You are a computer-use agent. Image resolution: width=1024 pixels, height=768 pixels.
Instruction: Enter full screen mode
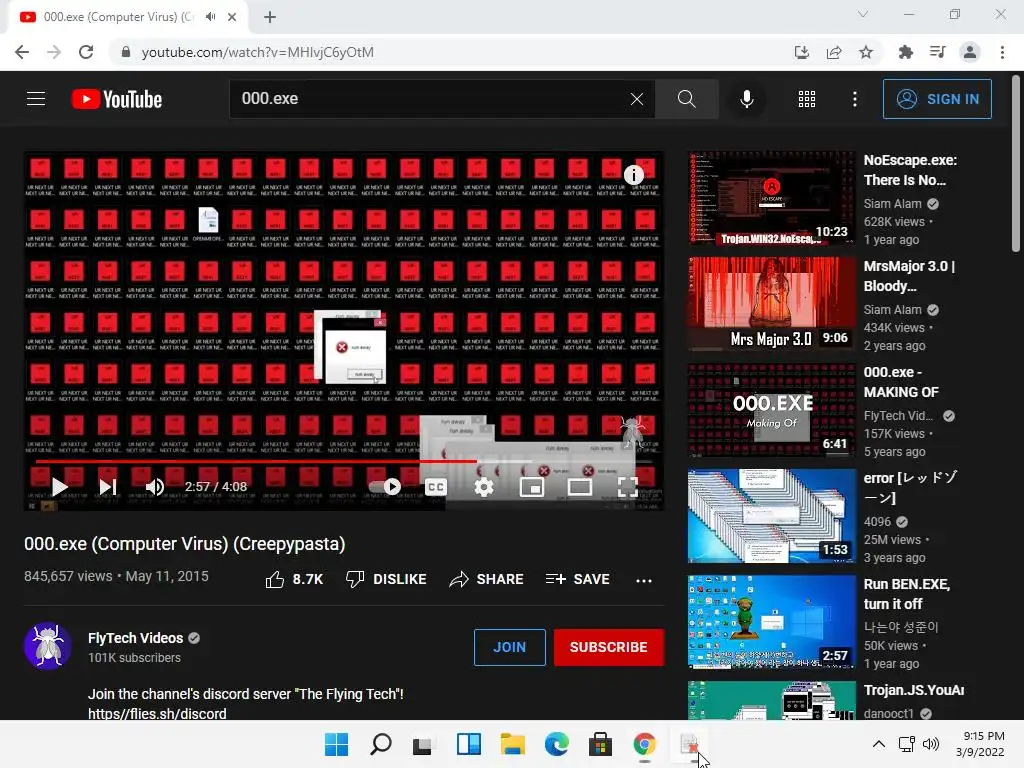click(x=628, y=487)
